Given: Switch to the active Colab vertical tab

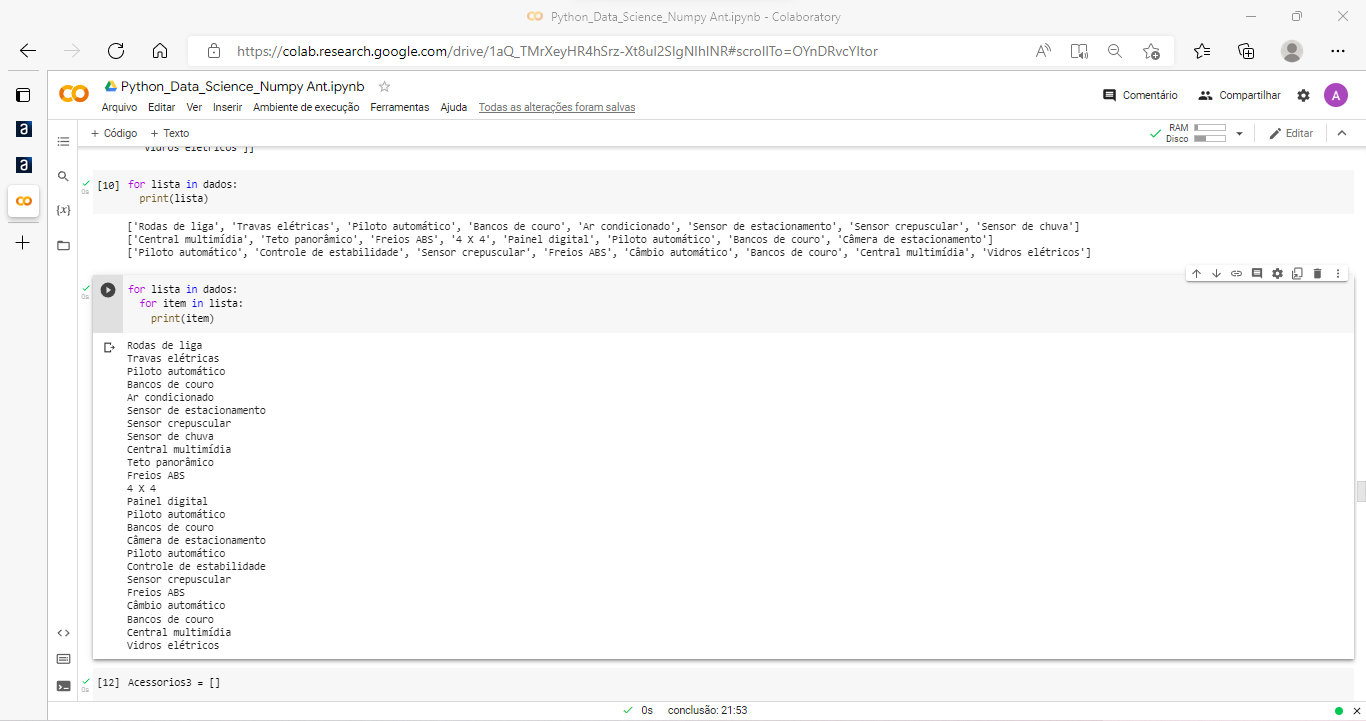Looking at the screenshot, I should [23, 201].
